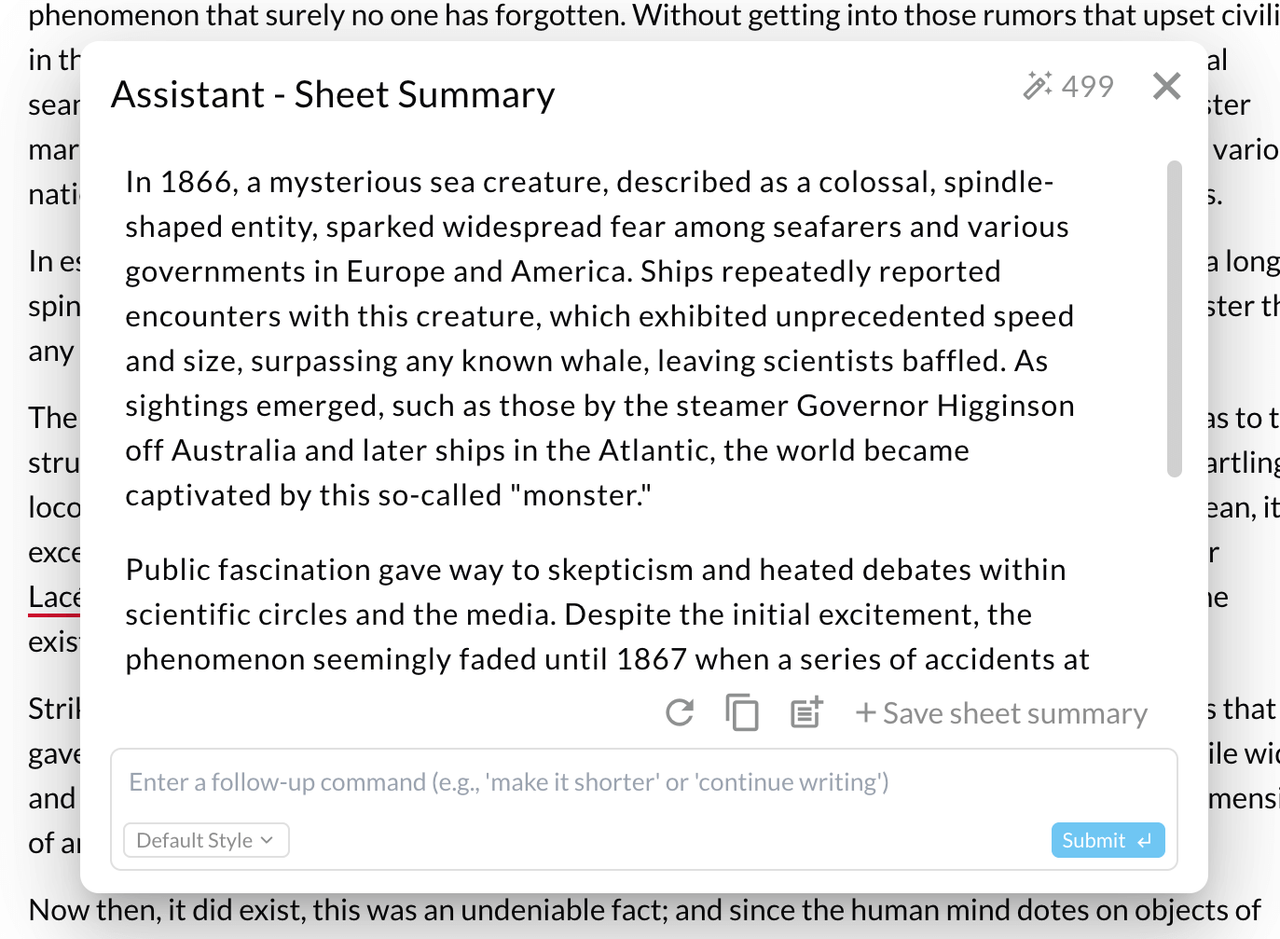
Task: Click the year "1867" in the summary
Action: [651, 659]
